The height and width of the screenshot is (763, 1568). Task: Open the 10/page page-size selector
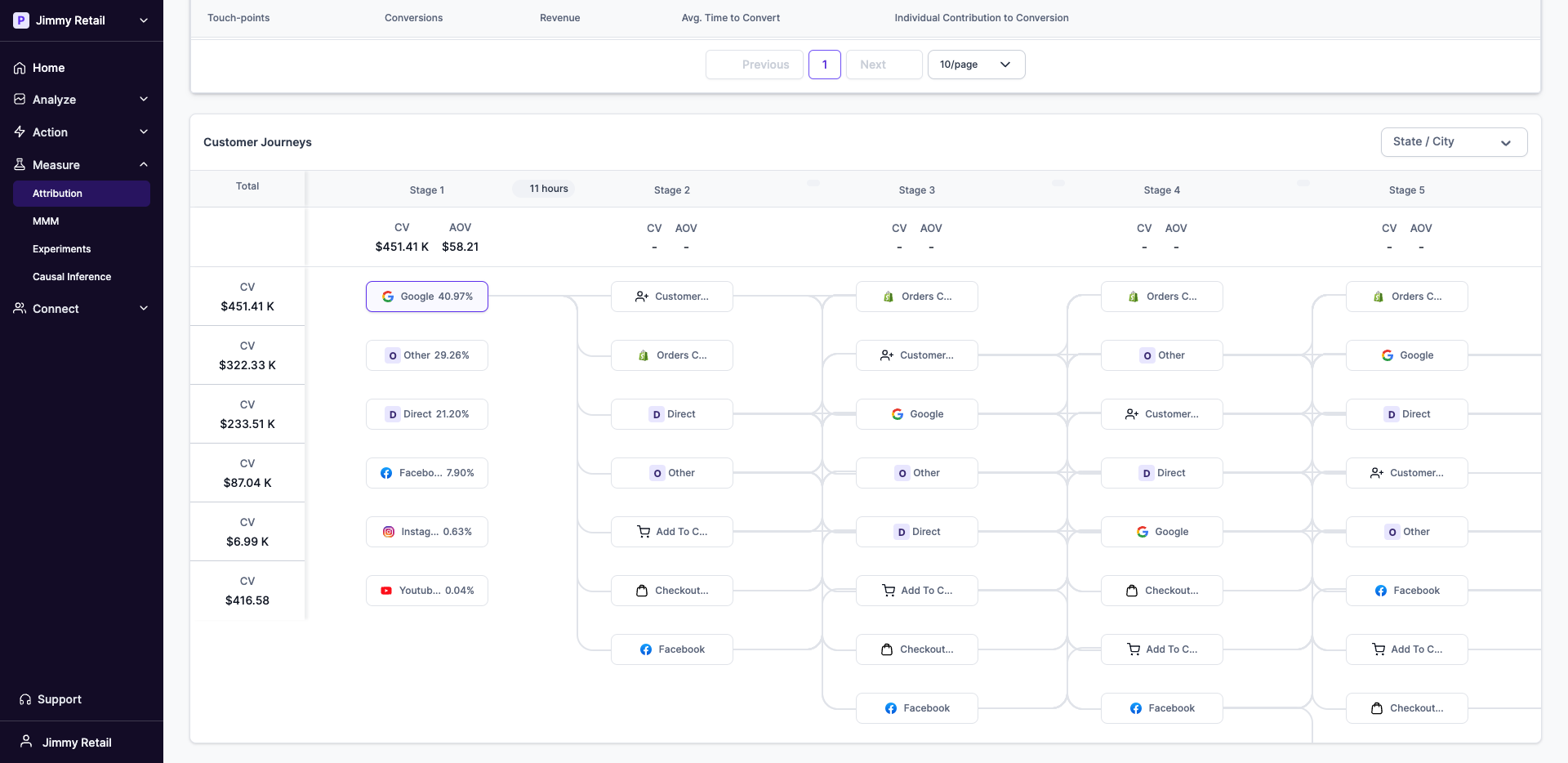[976, 64]
